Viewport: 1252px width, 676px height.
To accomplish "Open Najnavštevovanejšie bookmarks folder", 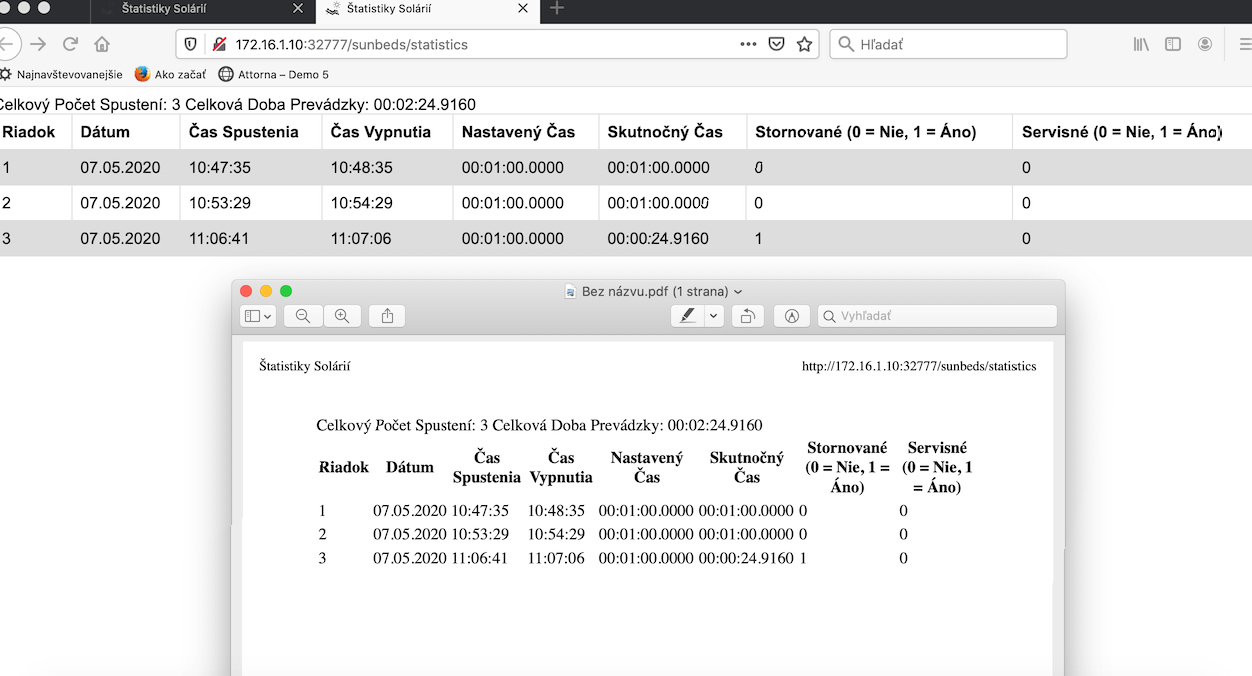I will point(60,74).
